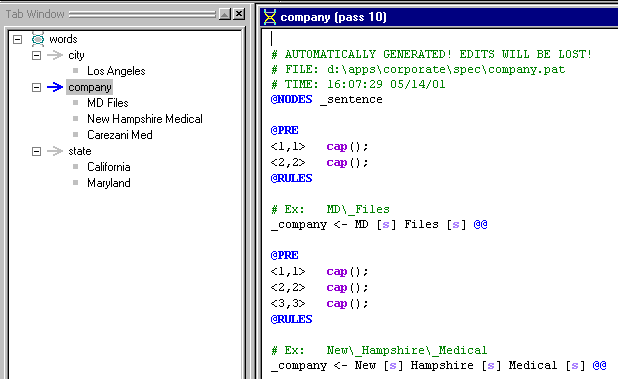This screenshot has width=618, height=379.
Task: Click the gray arrow beside state
Action: pyautogui.click(x=55, y=151)
